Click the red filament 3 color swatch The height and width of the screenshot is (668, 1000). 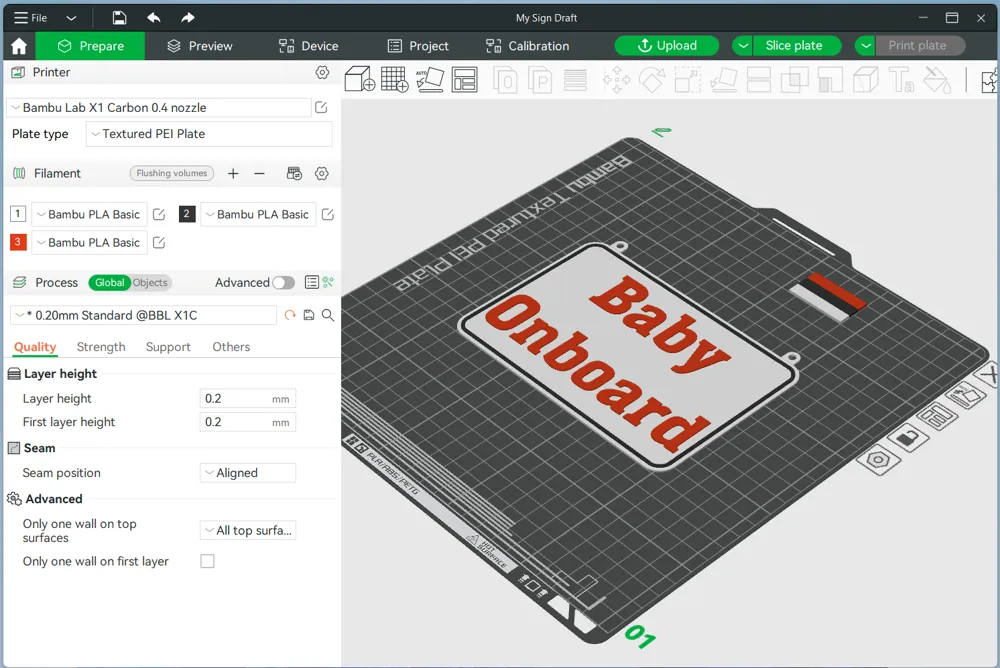[18, 242]
